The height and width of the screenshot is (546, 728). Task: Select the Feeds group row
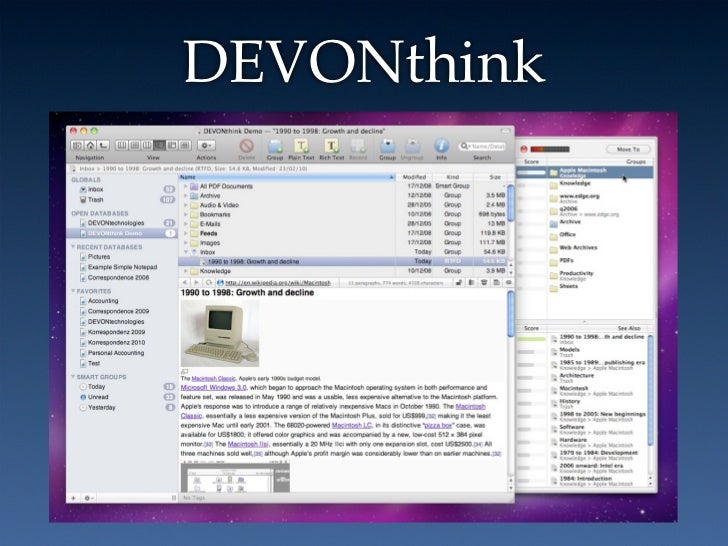pyautogui.click(x=342, y=233)
